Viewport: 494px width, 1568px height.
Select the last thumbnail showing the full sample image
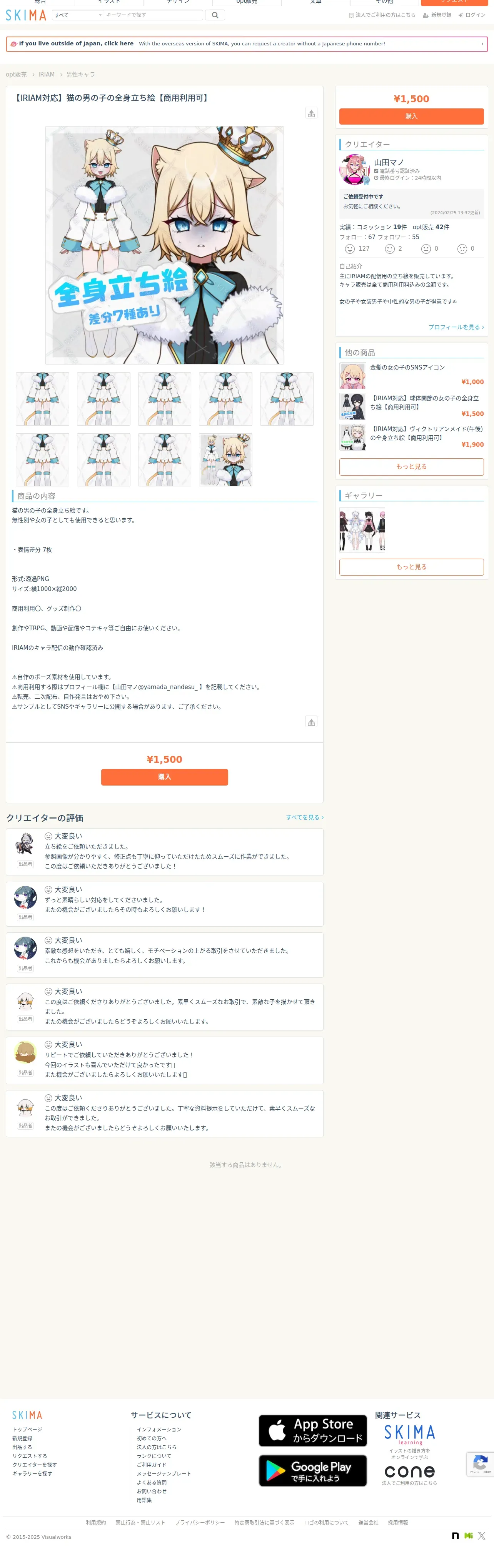(225, 459)
